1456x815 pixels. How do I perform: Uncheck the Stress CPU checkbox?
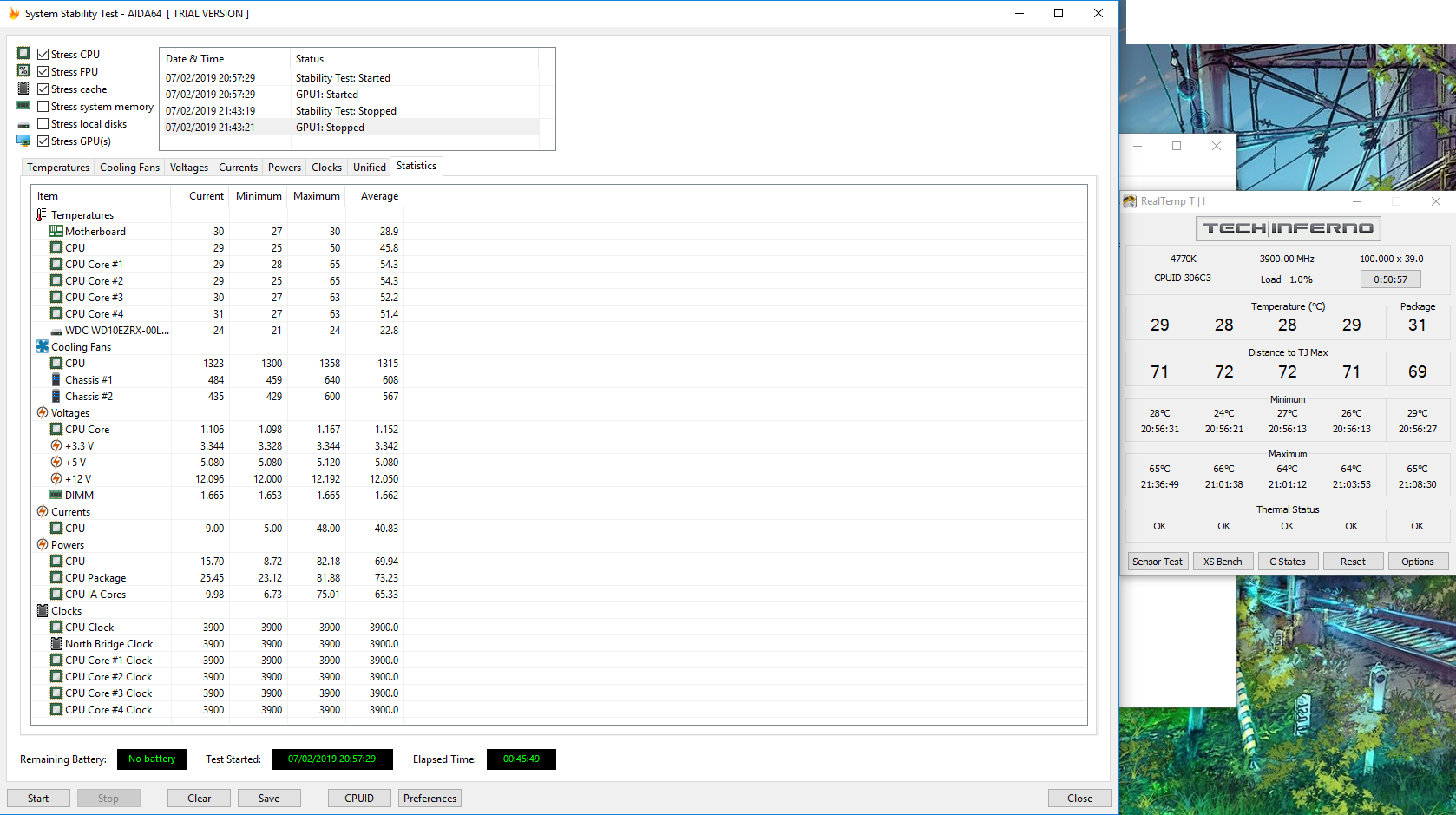(x=43, y=54)
